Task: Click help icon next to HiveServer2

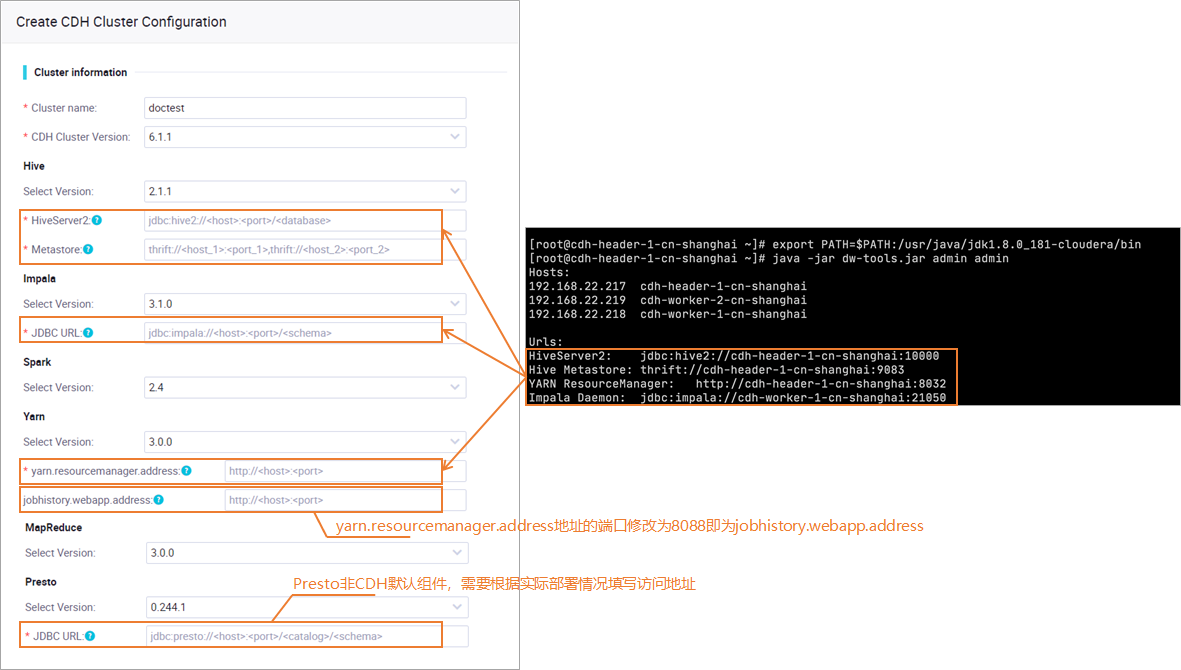Action: (x=97, y=221)
